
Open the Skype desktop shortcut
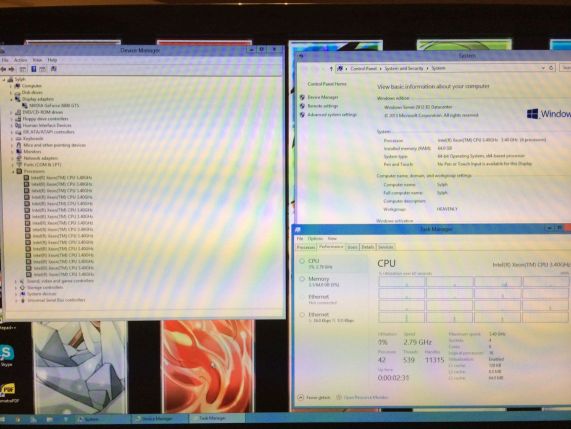click(6, 355)
